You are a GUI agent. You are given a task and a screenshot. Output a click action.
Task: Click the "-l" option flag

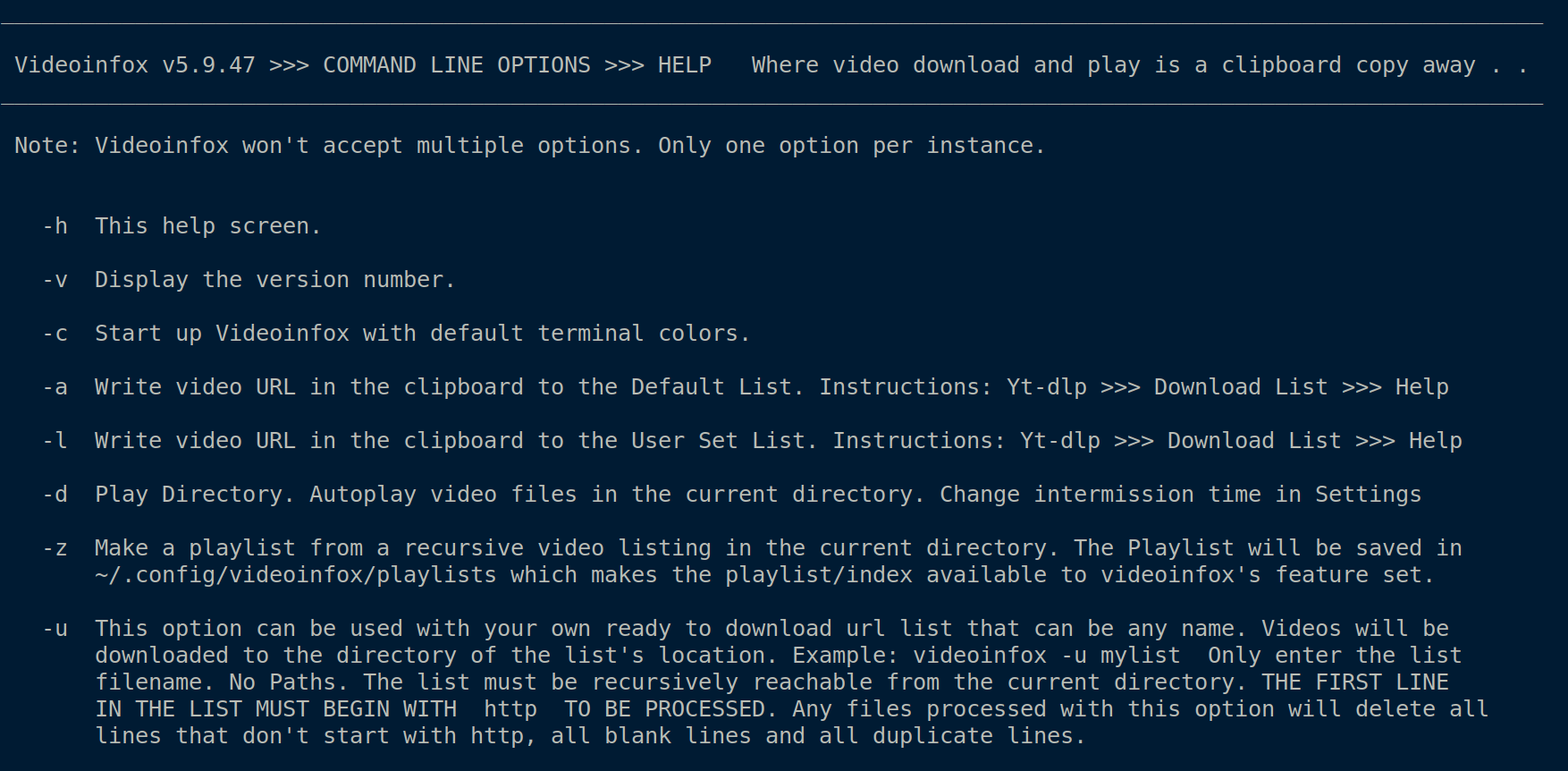55,441
